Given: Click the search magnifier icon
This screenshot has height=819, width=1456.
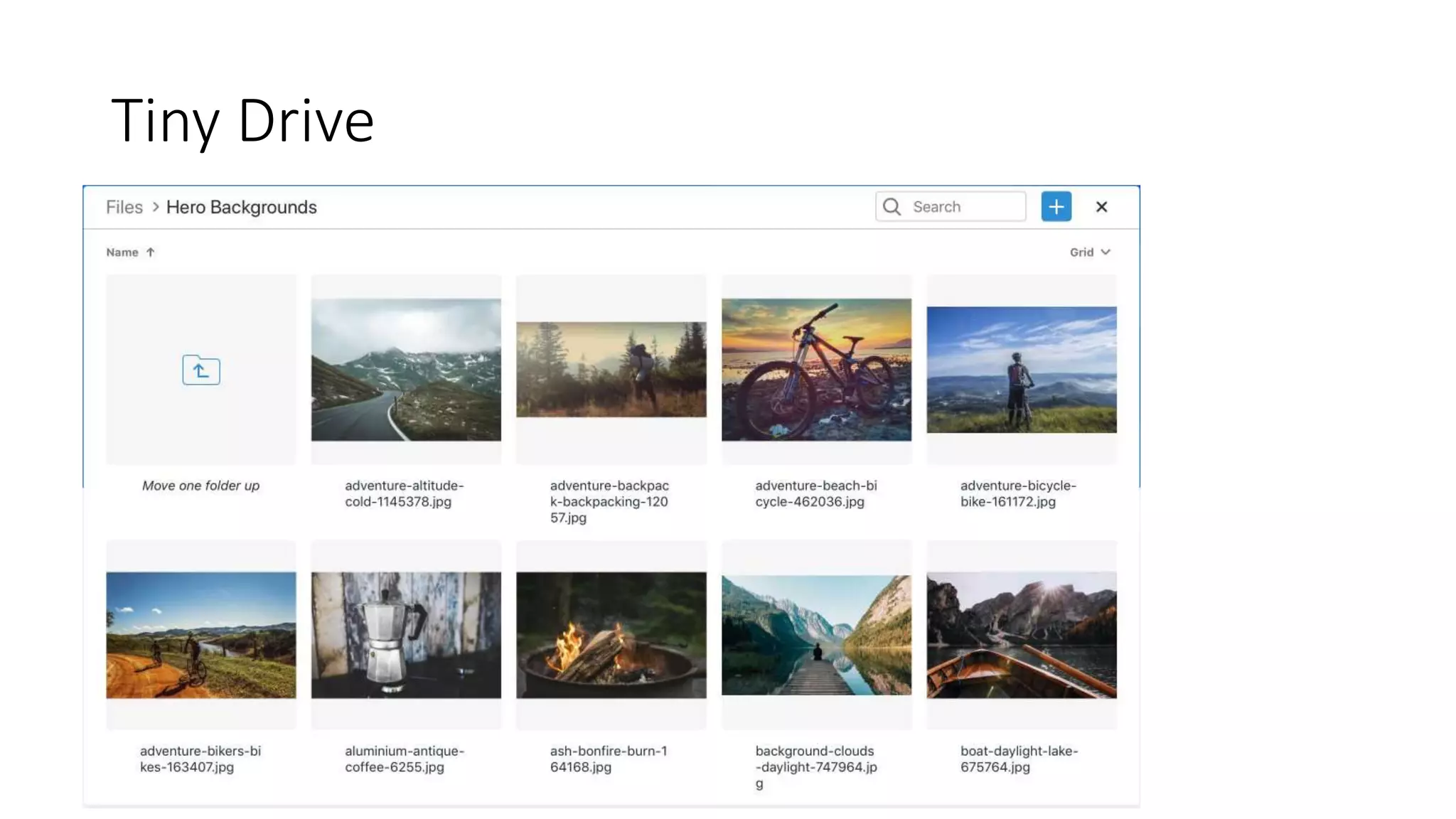Looking at the screenshot, I should 892,207.
